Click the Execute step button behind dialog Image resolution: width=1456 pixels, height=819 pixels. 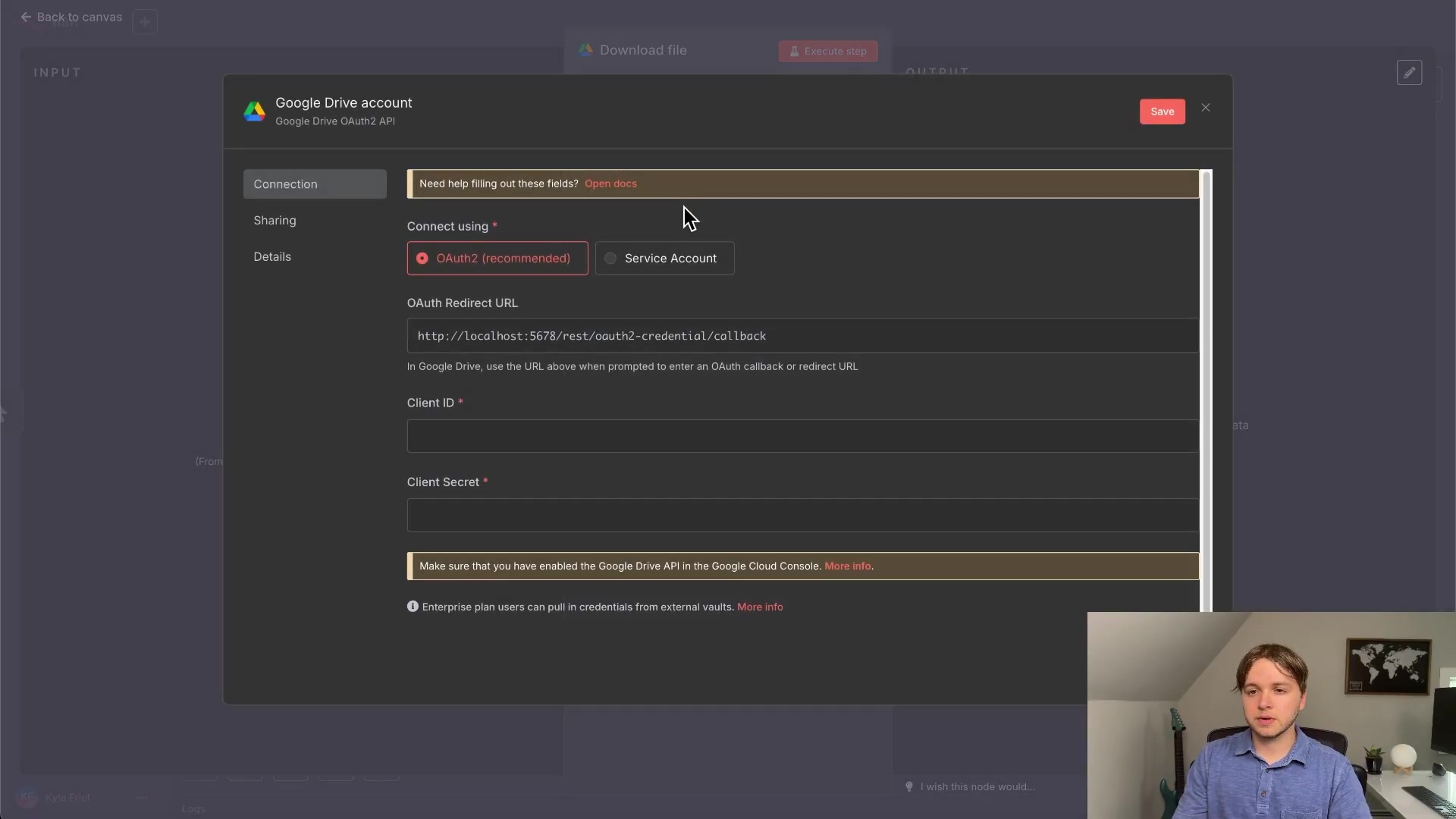828,52
